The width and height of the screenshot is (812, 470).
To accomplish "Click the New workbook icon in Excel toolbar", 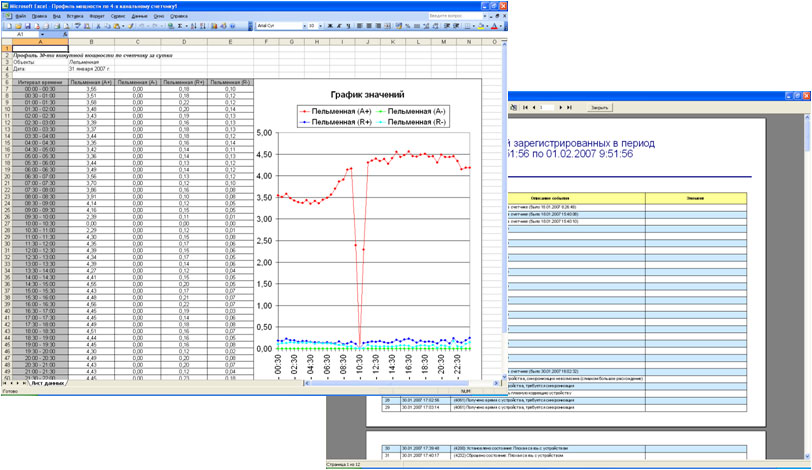I will 9,26.
